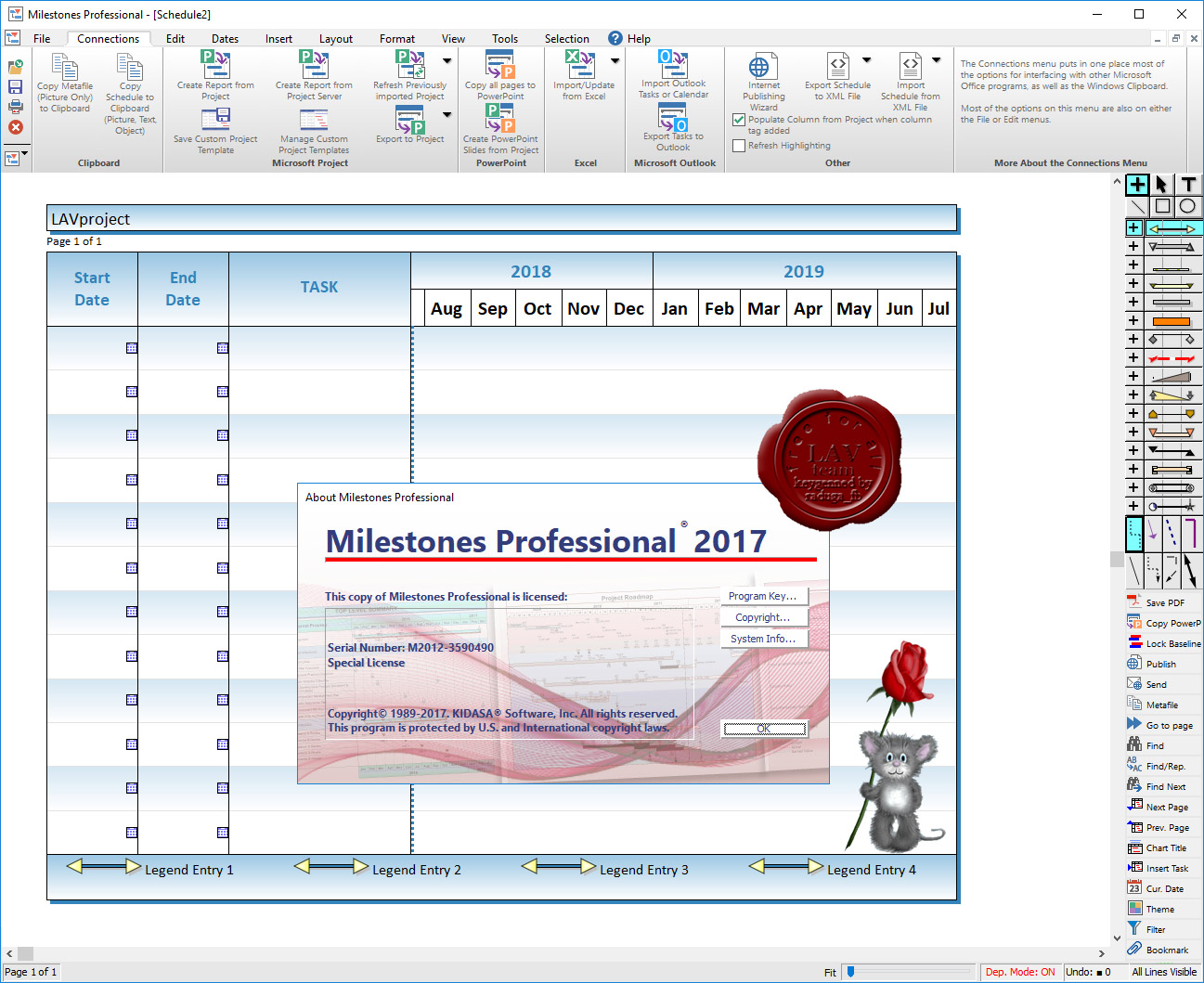This screenshot has width=1204, height=983.
Task: Select the circle drawing tool
Action: point(1187,206)
